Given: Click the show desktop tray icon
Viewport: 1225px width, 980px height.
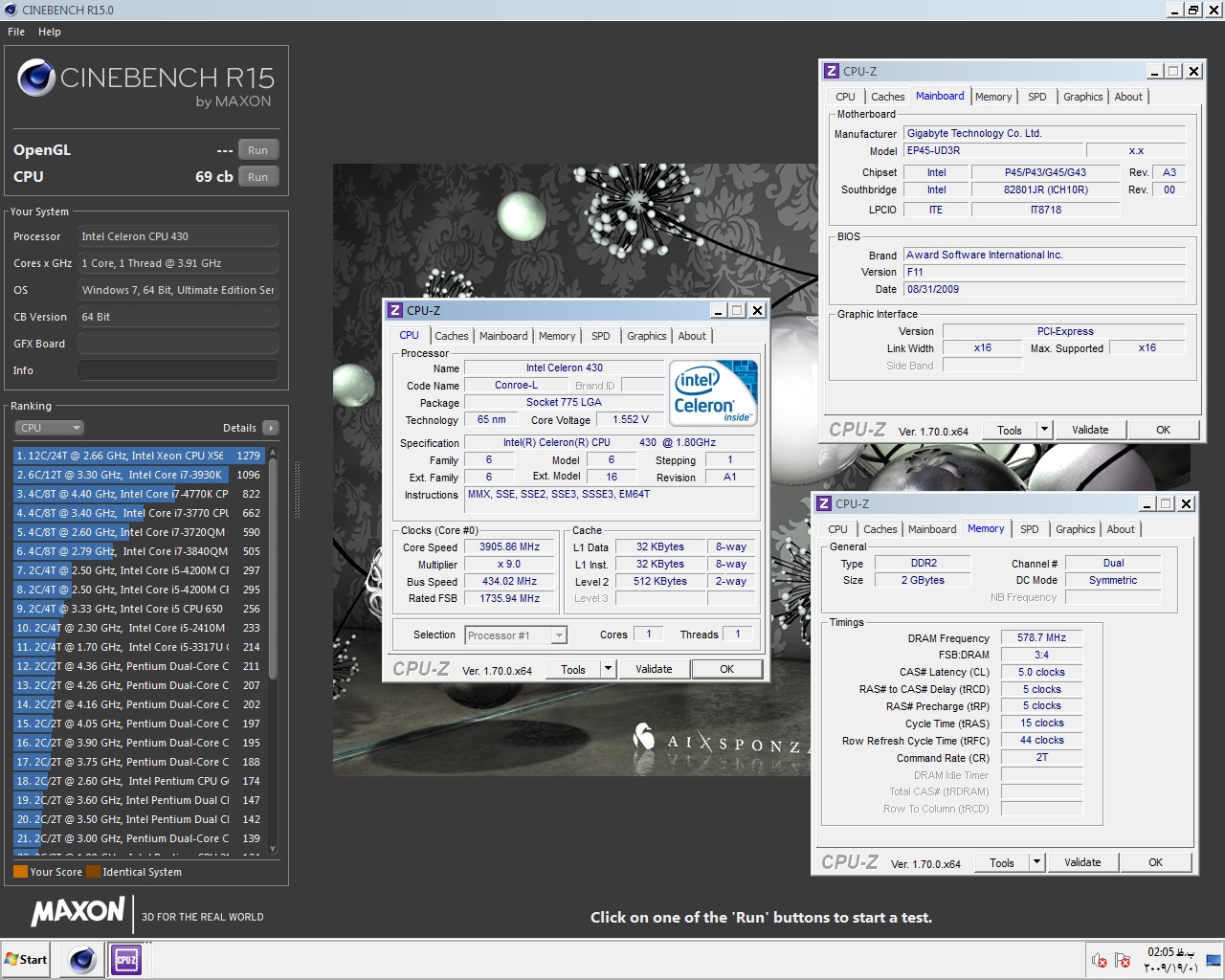Looking at the screenshot, I should 1214,960.
